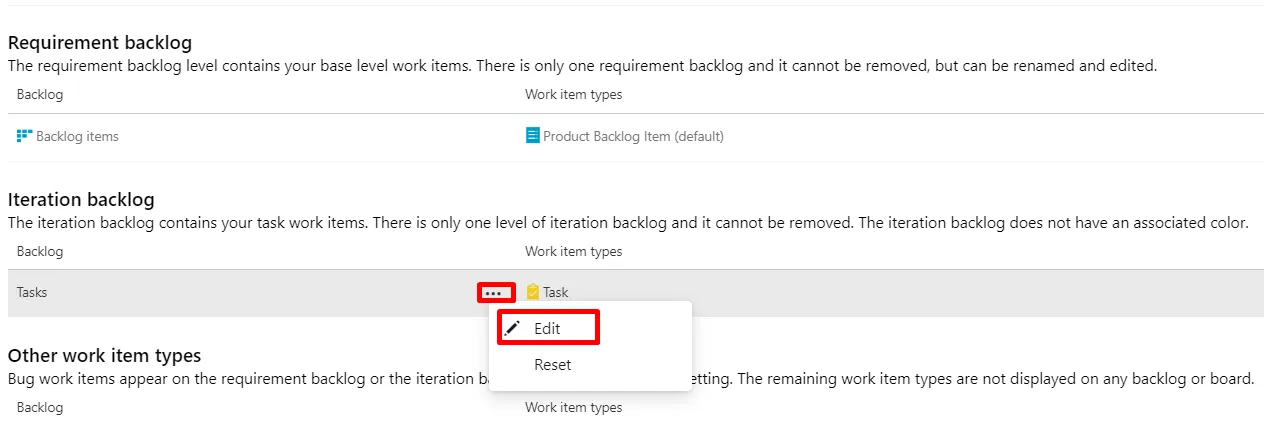Click the Other work item types heading
This screenshot has height=423, width=1264.
click(104, 356)
